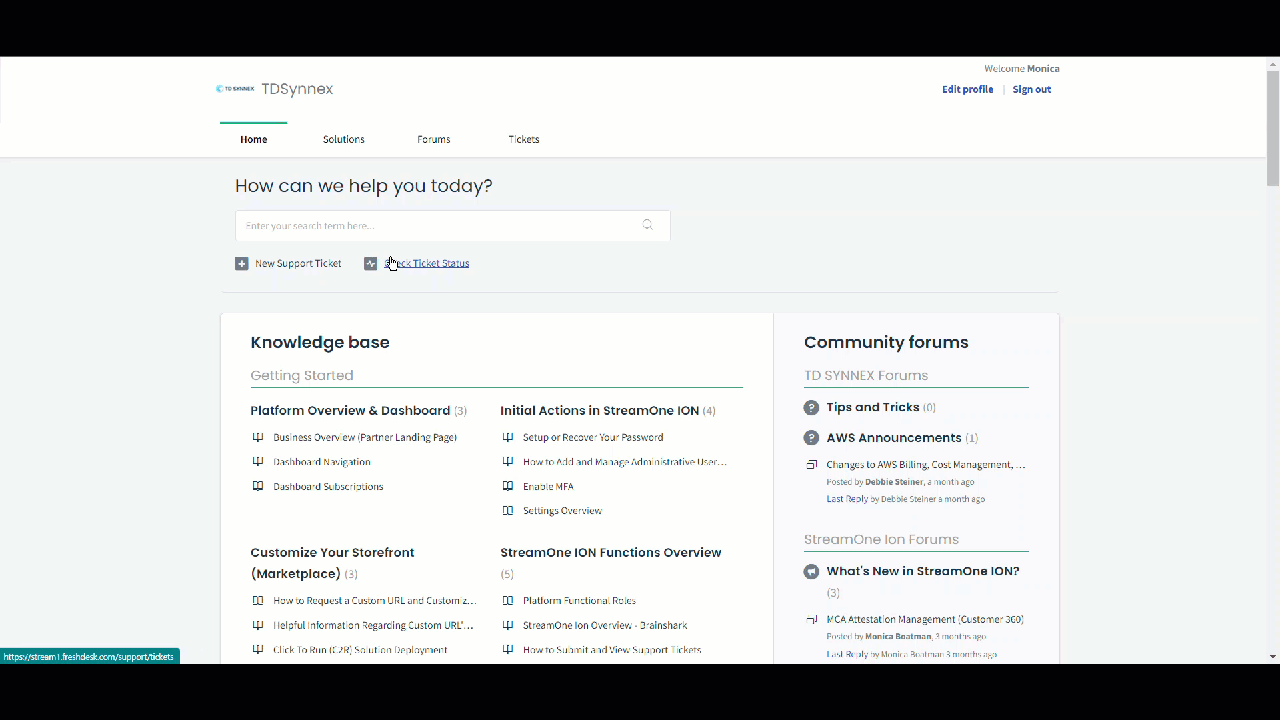This screenshot has width=1280, height=720.
Task: Open the Solutions tab
Action: (344, 139)
